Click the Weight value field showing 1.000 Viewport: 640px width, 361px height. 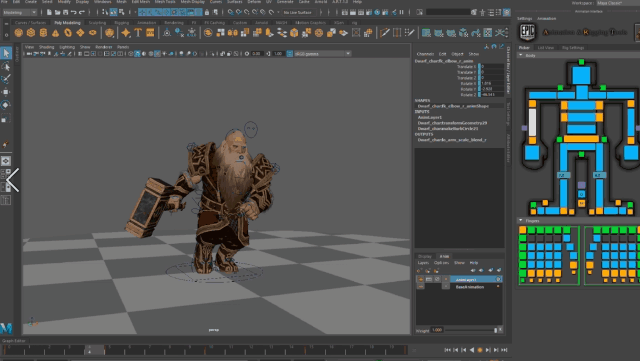[x=437, y=330]
